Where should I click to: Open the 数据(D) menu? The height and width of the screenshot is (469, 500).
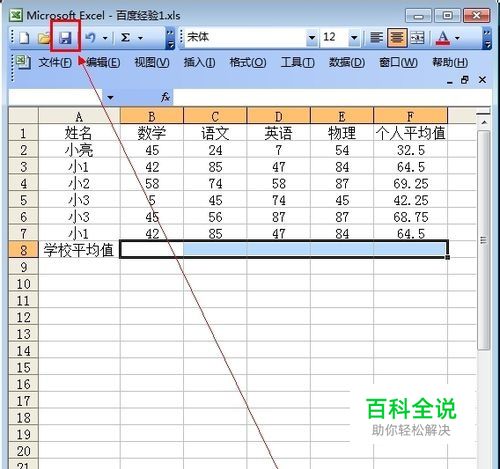(x=347, y=62)
